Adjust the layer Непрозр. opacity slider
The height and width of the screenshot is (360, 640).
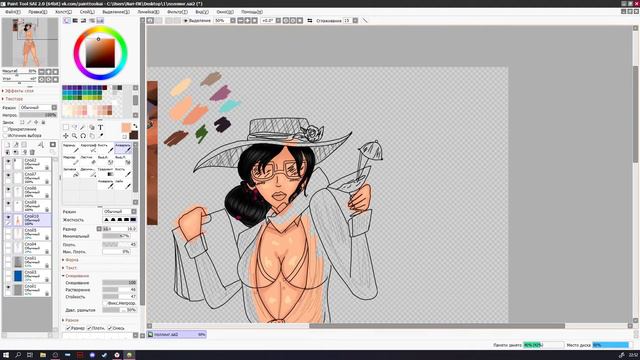coord(38,115)
